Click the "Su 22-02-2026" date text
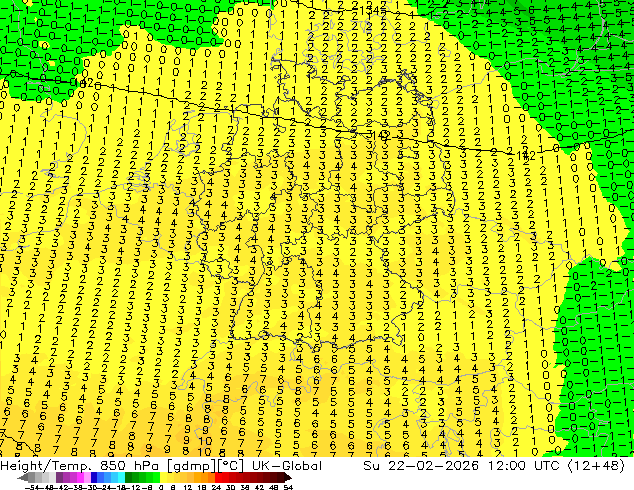Viewport: 634px width, 490px height. [421, 466]
